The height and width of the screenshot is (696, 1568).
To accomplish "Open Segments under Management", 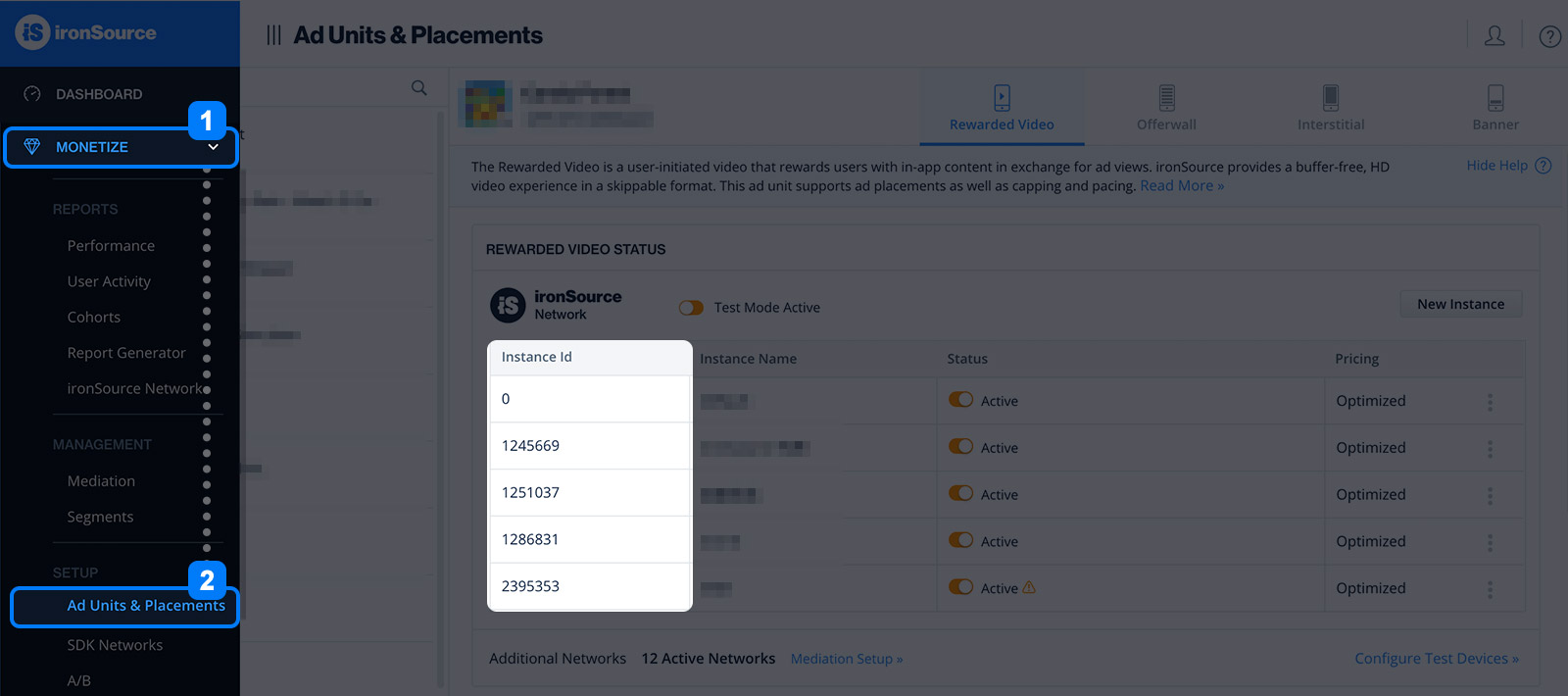I will (100, 517).
